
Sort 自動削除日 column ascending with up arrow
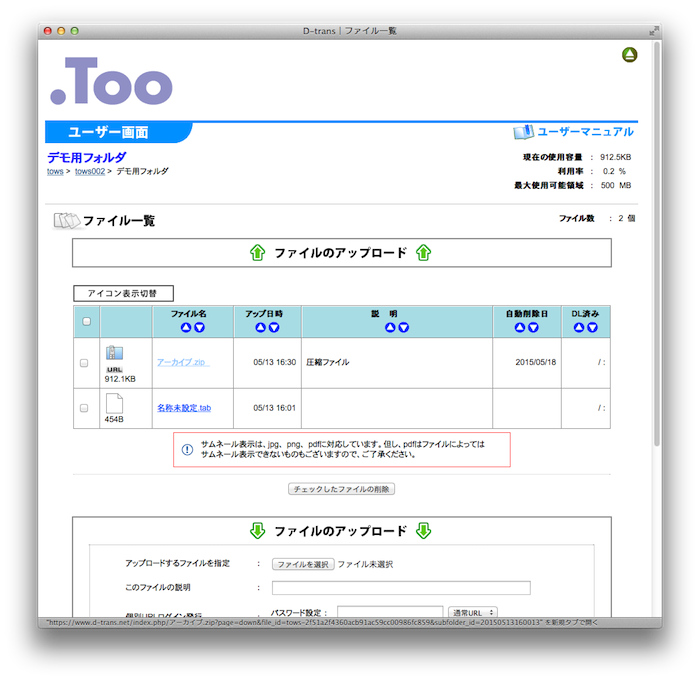point(519,327)
